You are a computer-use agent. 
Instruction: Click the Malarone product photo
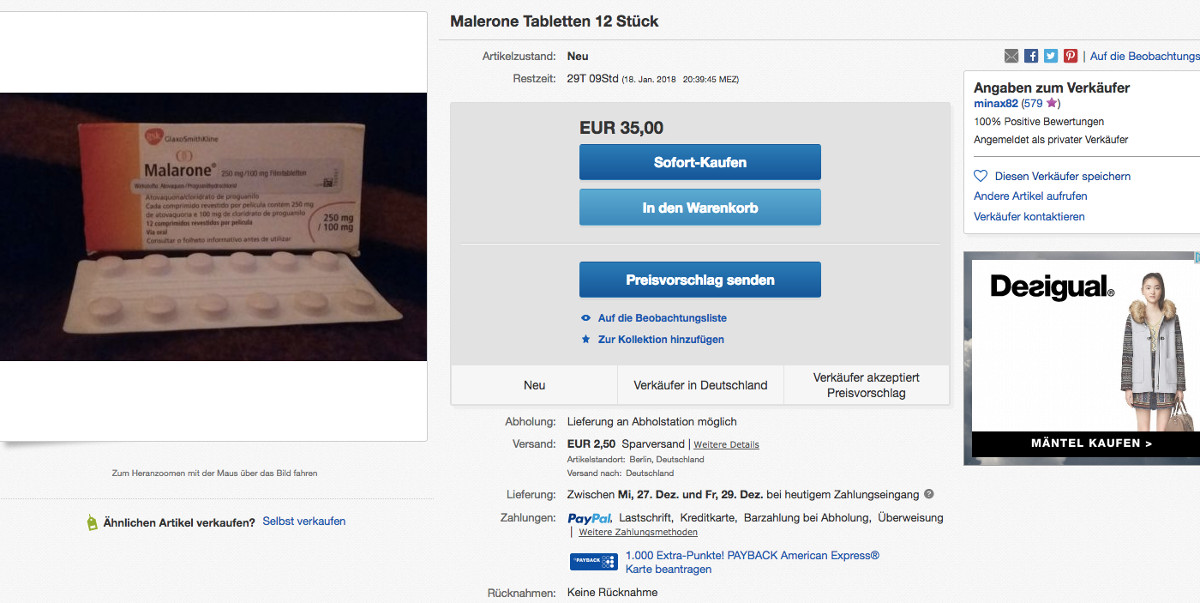point(213,226)
